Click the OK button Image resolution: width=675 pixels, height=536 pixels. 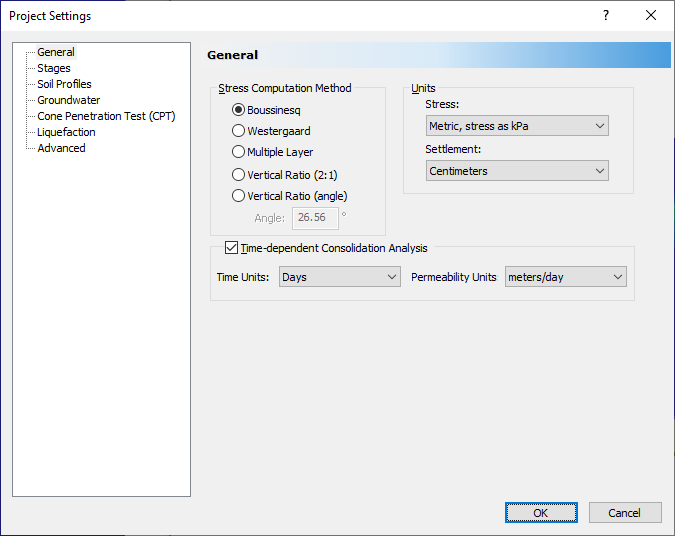coord(541,512)
